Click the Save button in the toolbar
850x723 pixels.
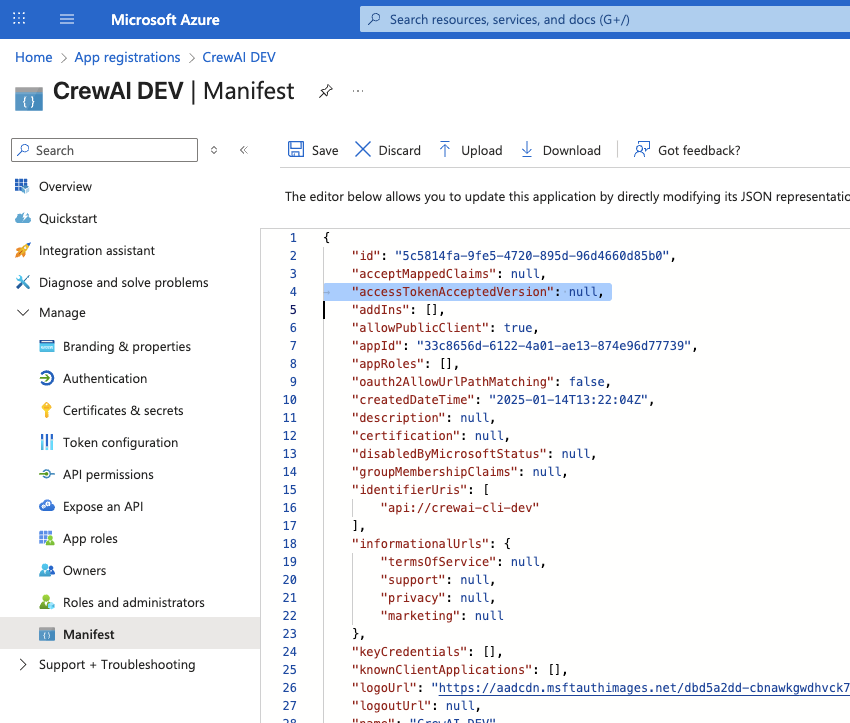312,149
